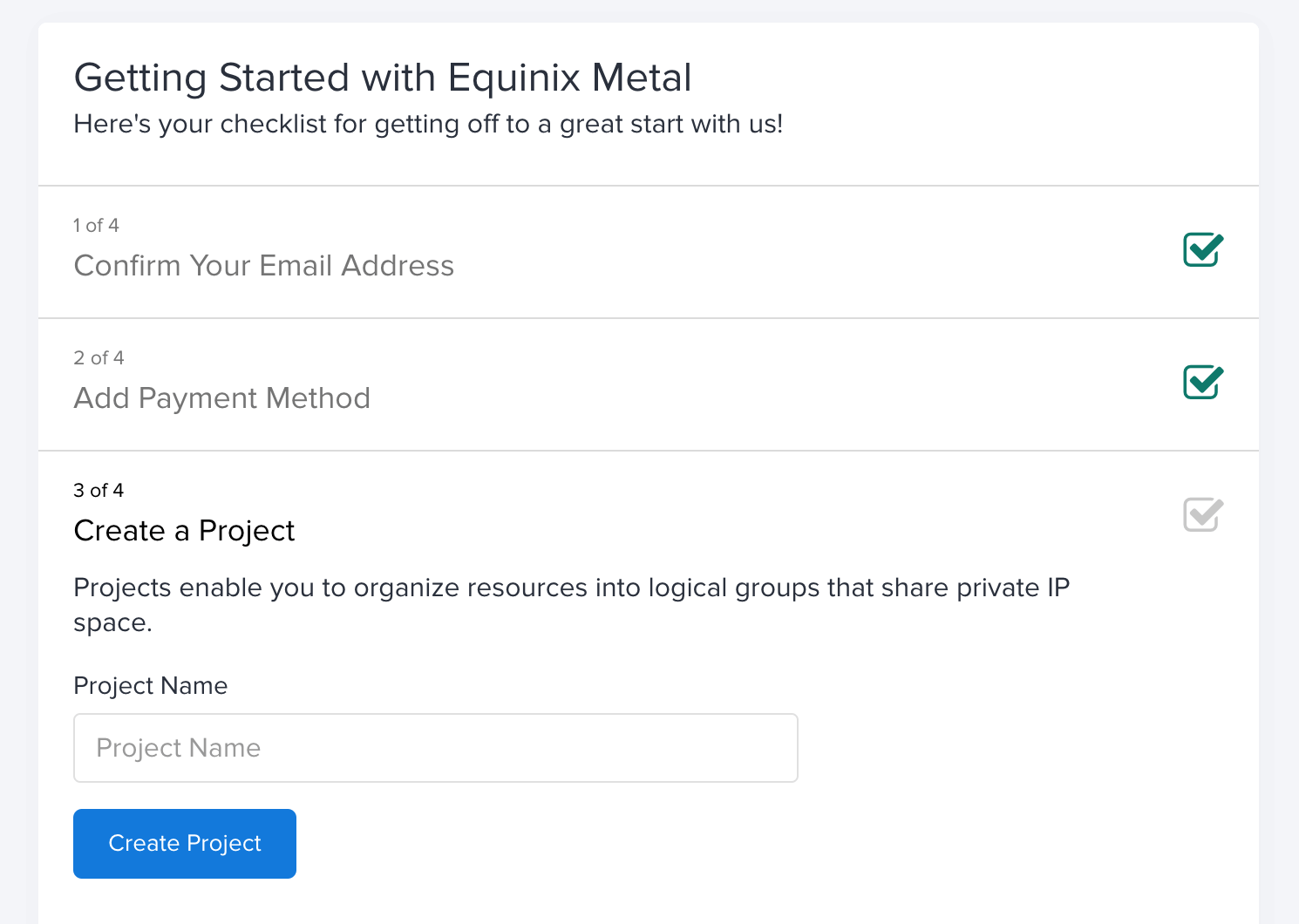
Task: Toggle the completed checkmark for Confirm Your Email Address
Action: point(1202,250)
